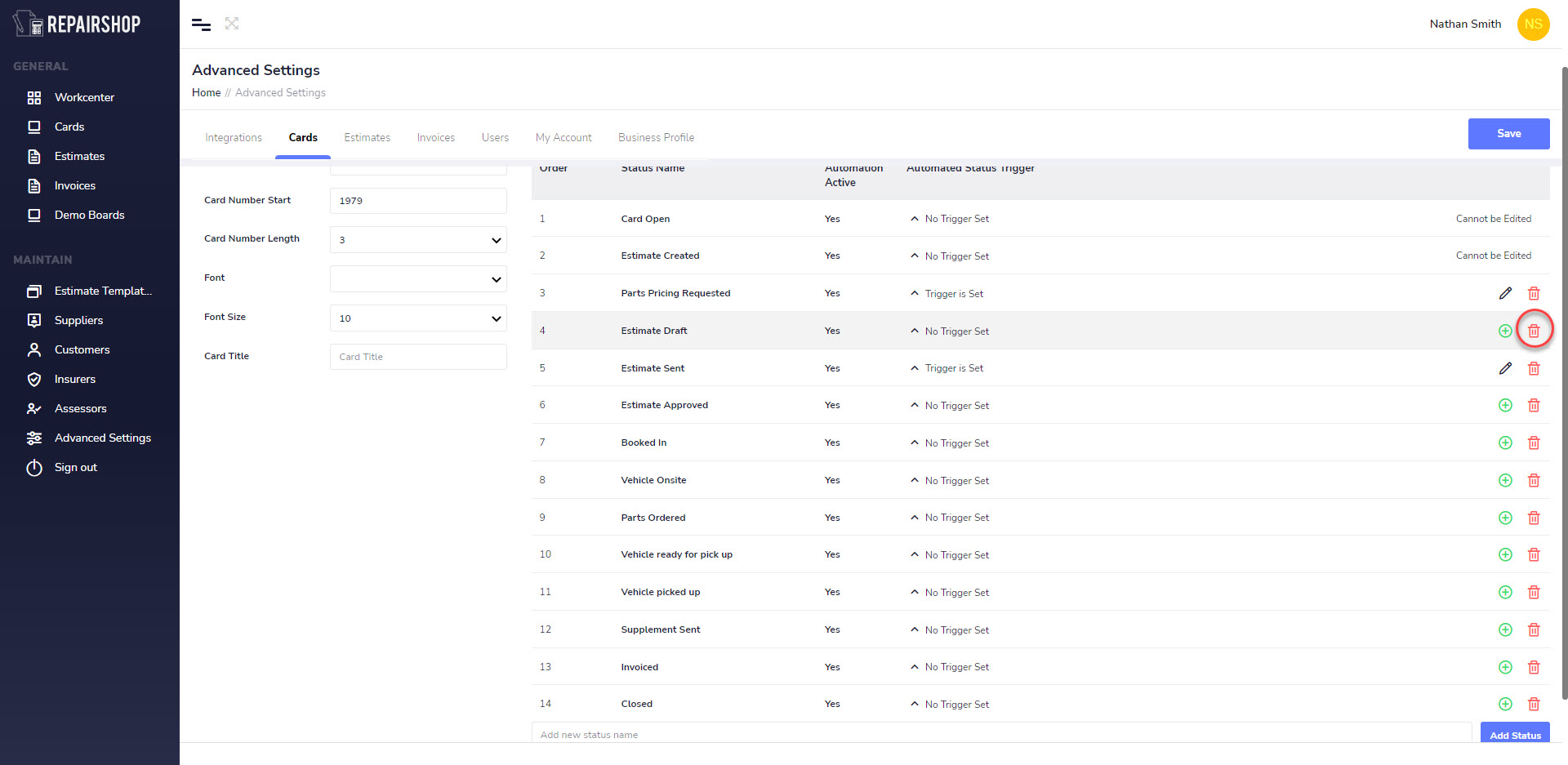
Task: Add trigger for Vehicle Onsite status
Action: [1505, 480]
